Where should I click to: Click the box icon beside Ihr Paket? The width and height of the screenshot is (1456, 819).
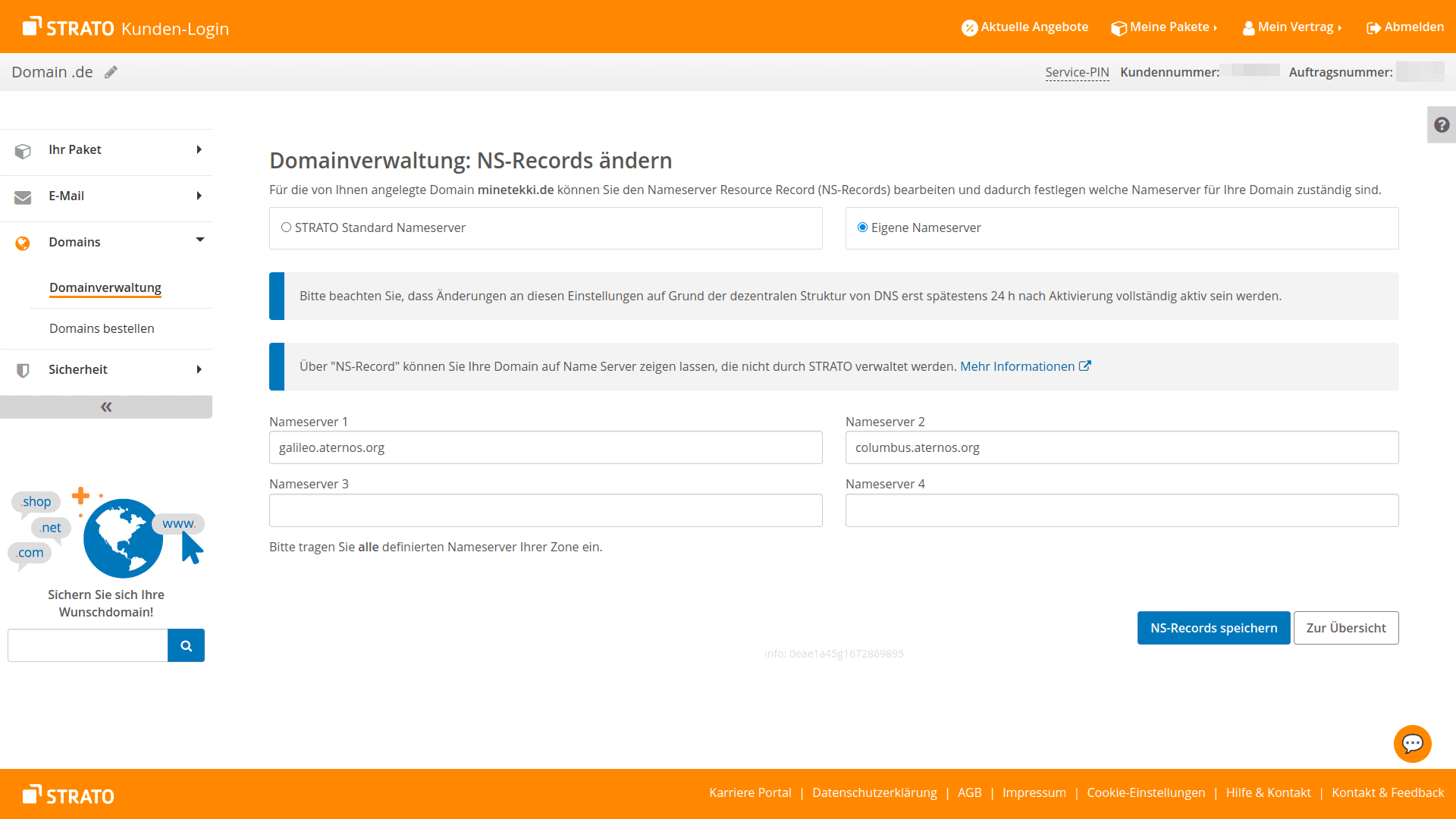[x=23, y=151]
